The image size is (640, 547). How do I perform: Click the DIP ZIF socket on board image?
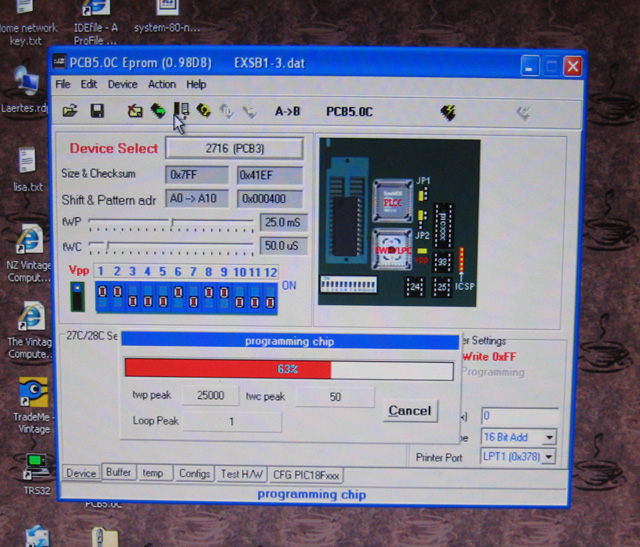tap(346, 209)
